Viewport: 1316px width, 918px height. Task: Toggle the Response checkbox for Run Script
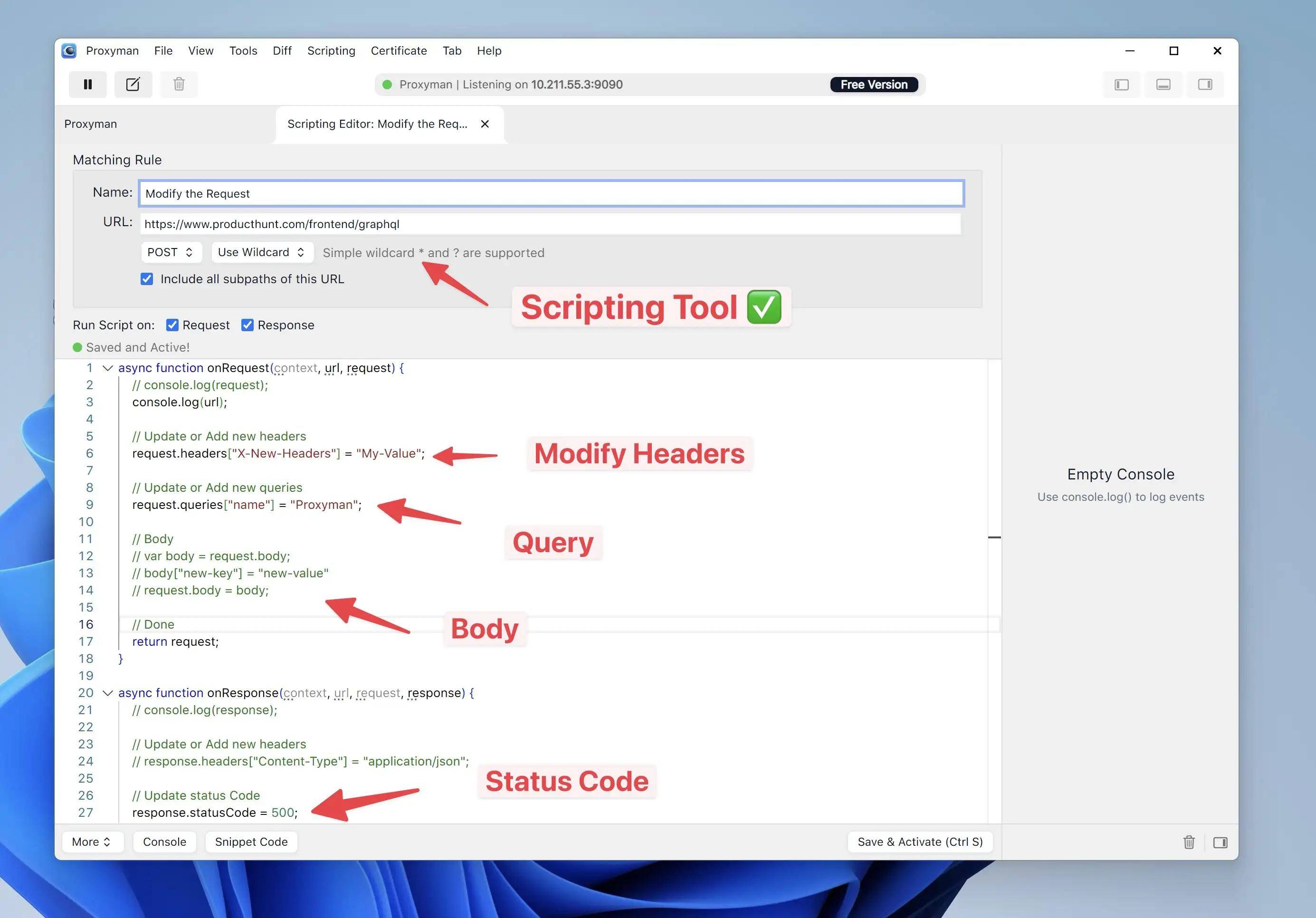click(x=247, y=325)
